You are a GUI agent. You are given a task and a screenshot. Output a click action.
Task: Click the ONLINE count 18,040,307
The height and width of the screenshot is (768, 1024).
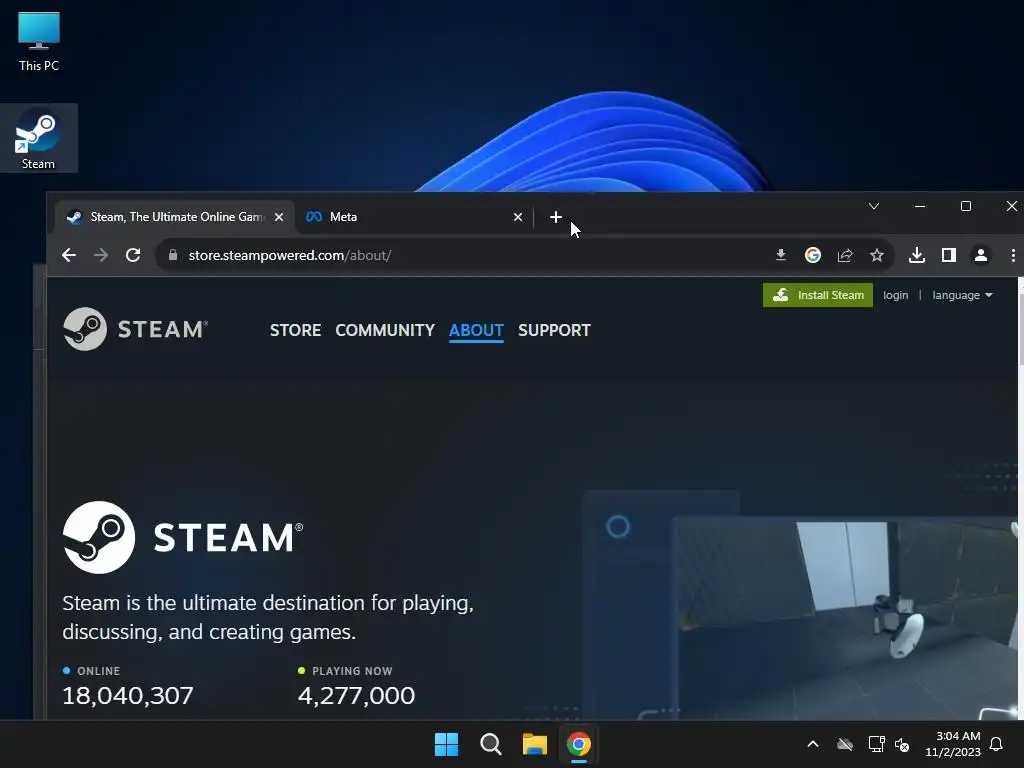click(128, 696)
